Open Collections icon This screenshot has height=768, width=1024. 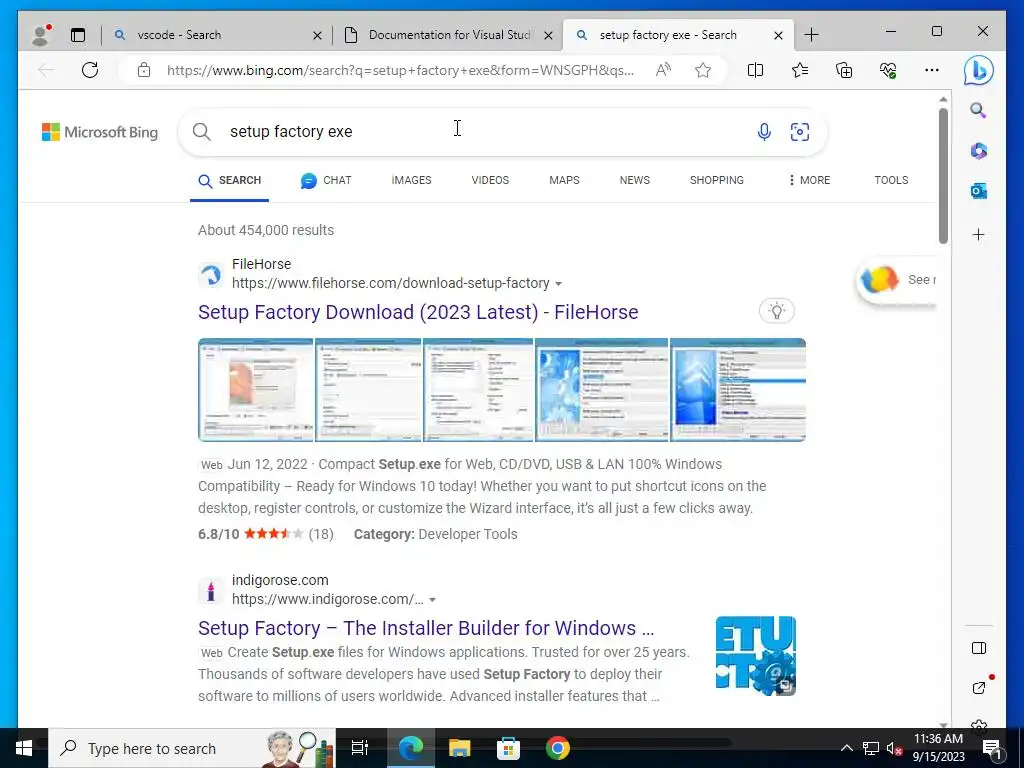click(844, 70)
